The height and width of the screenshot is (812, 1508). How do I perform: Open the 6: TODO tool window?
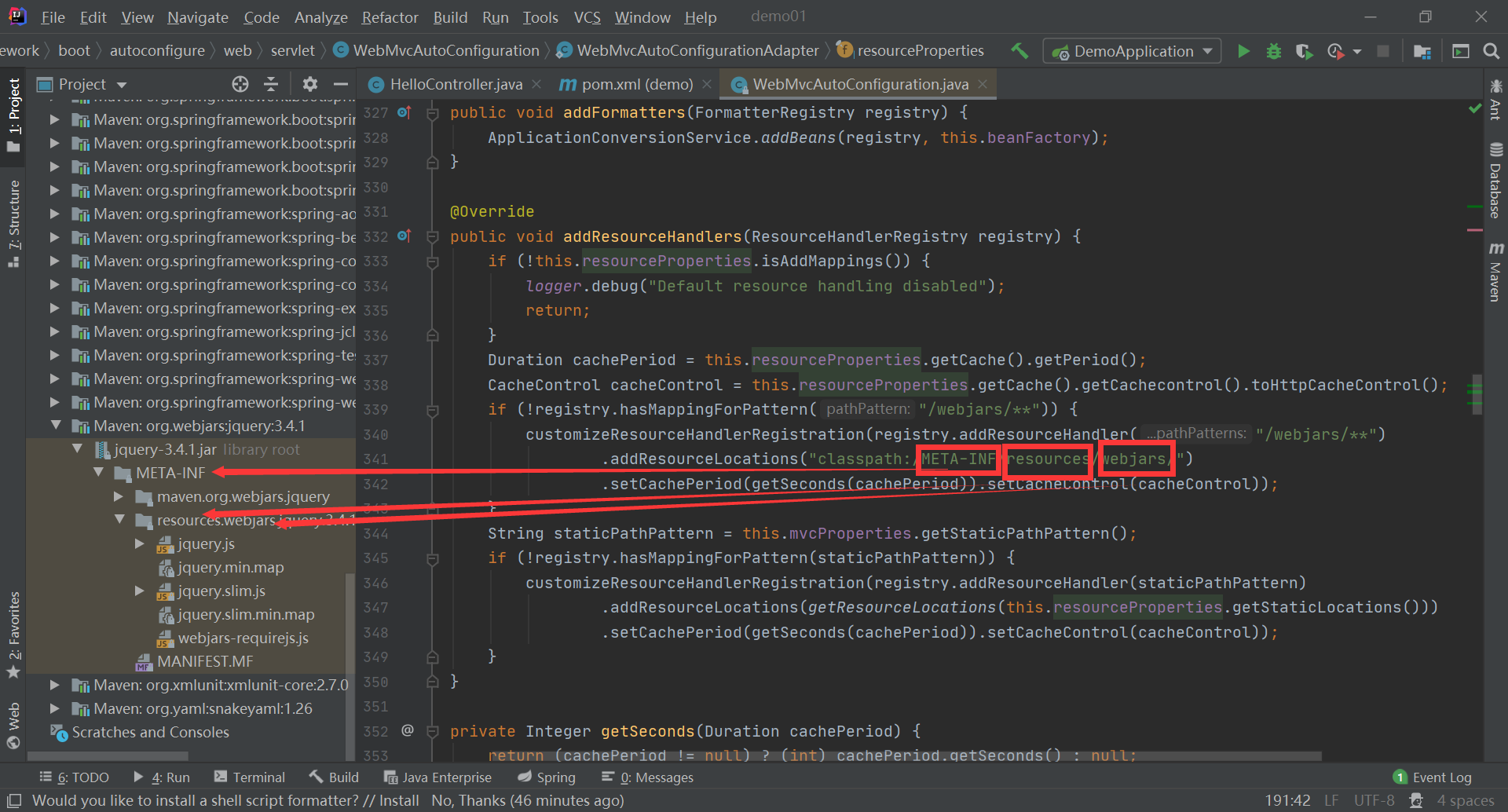74,777
